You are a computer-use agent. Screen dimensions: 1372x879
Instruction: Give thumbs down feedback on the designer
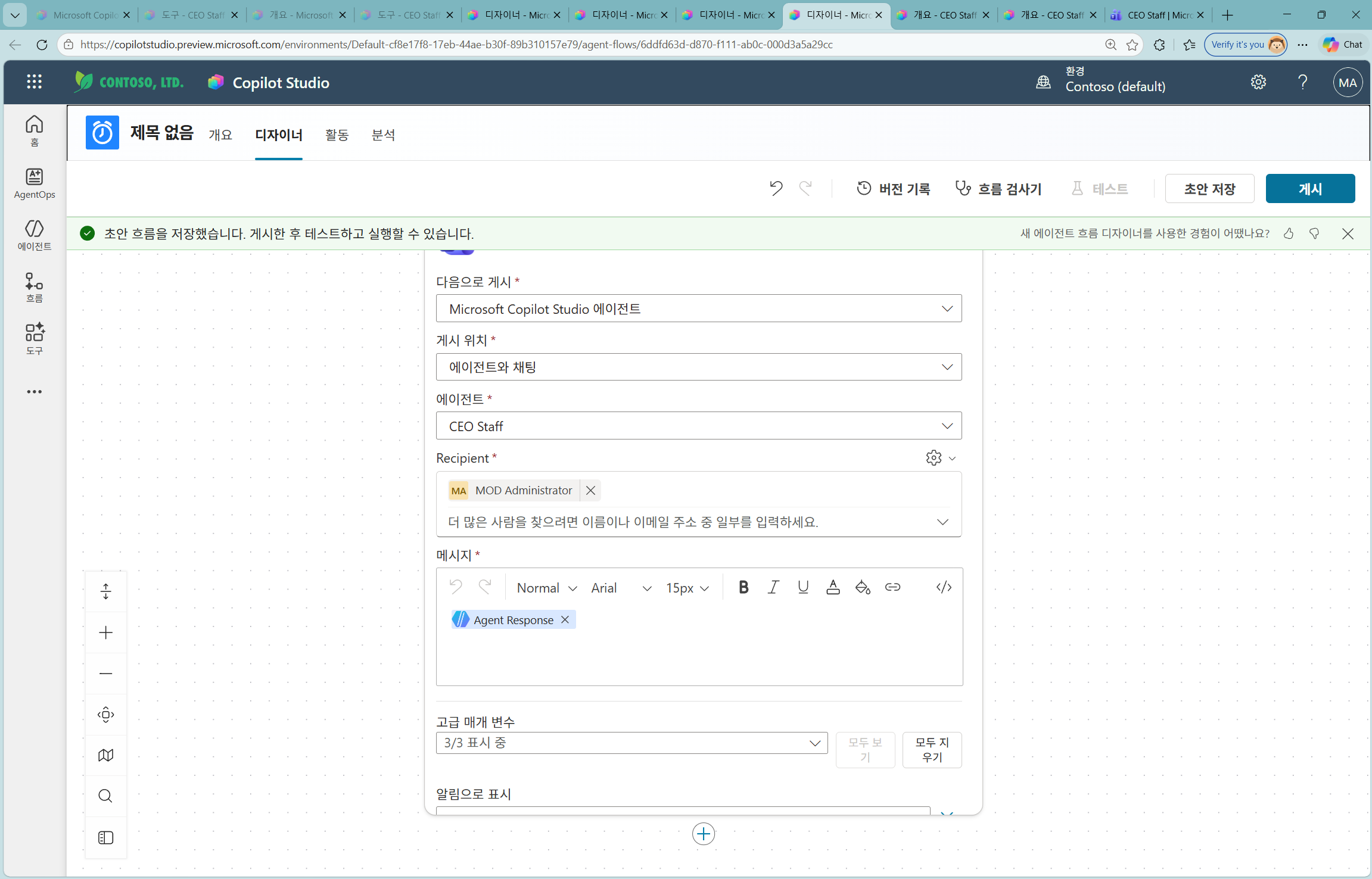[x=1314, y=233]
